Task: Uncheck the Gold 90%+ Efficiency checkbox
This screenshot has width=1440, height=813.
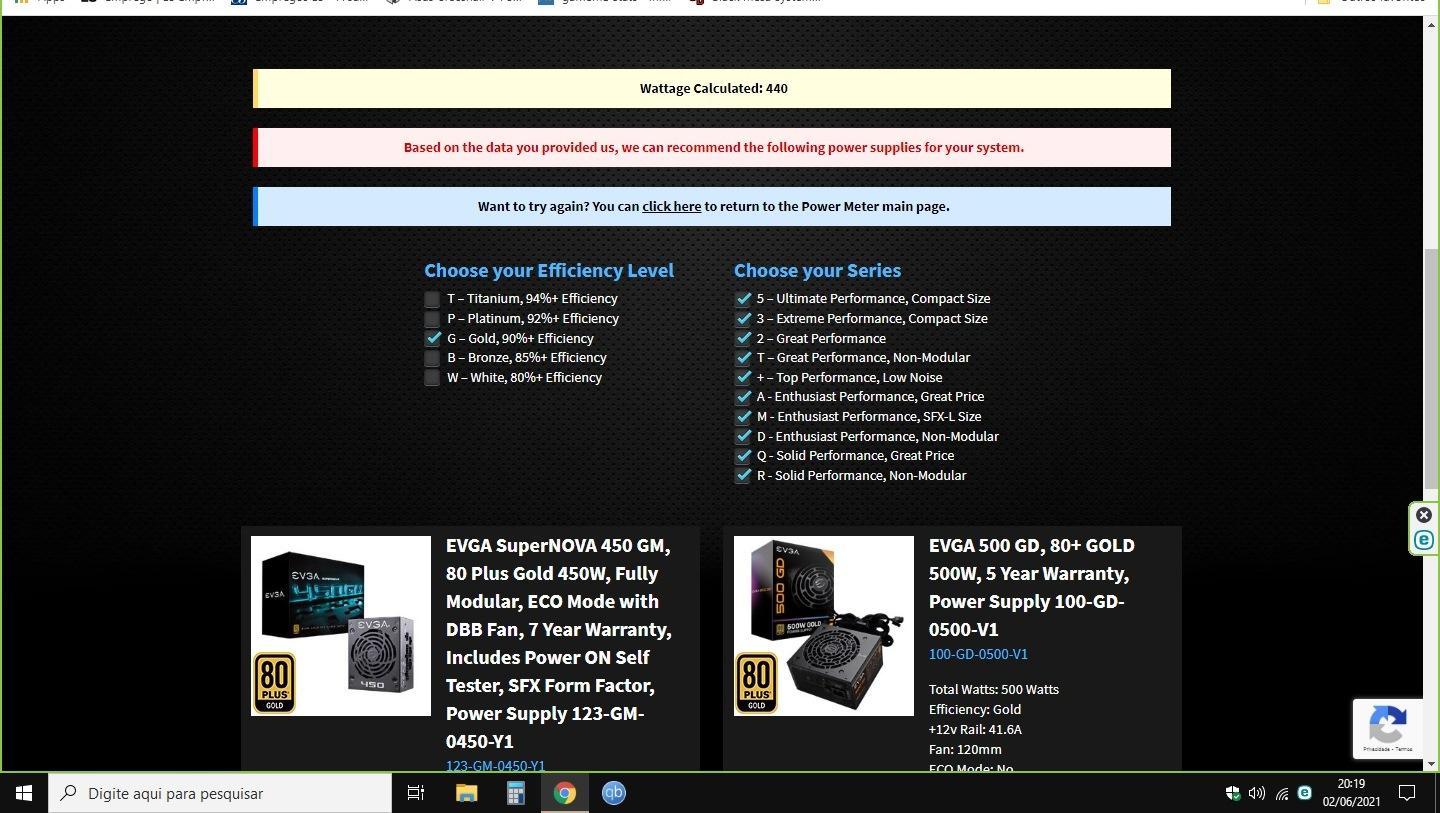Action: [432, 338]
